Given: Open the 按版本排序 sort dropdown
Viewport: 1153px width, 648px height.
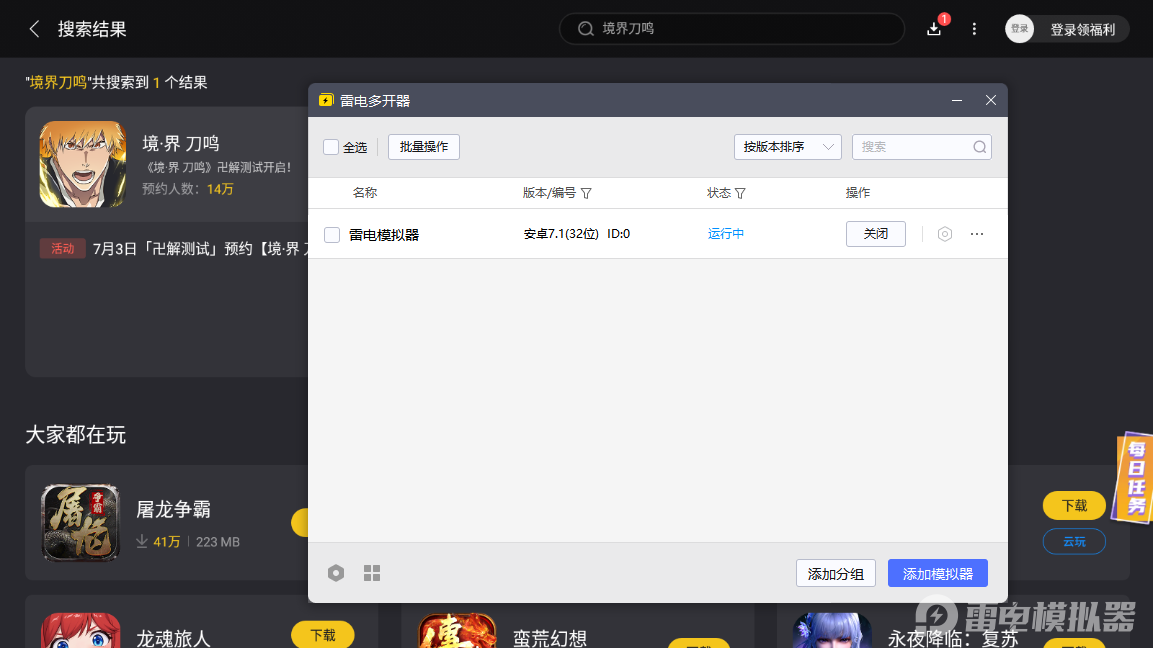Looking at the screenshot, I should [x=788, y=146].
